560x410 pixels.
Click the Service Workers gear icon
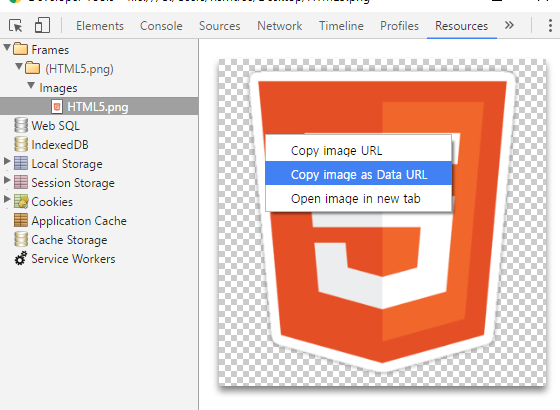(x=21, y=258)
